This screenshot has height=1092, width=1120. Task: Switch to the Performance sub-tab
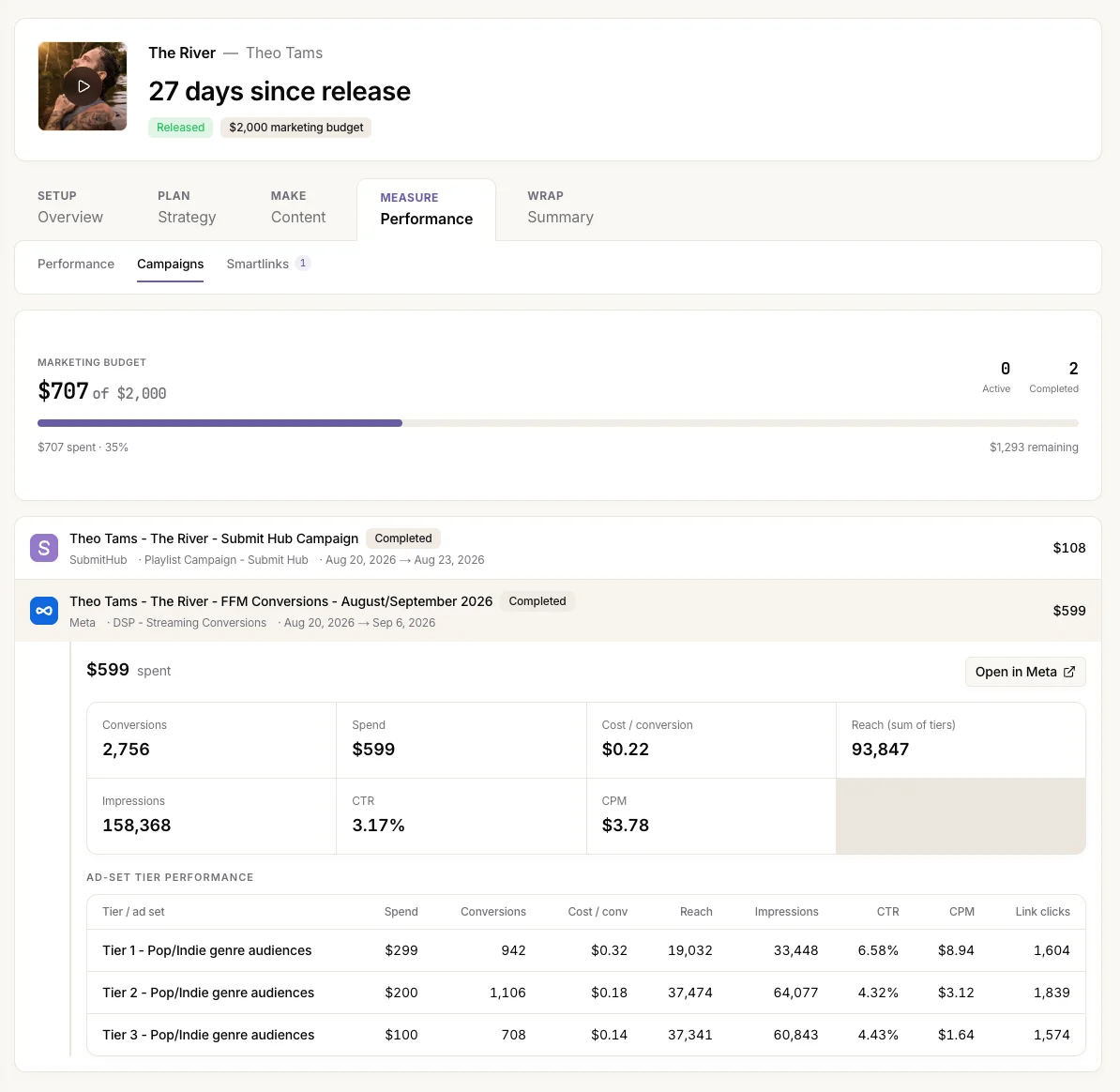(x=76, y=264)
